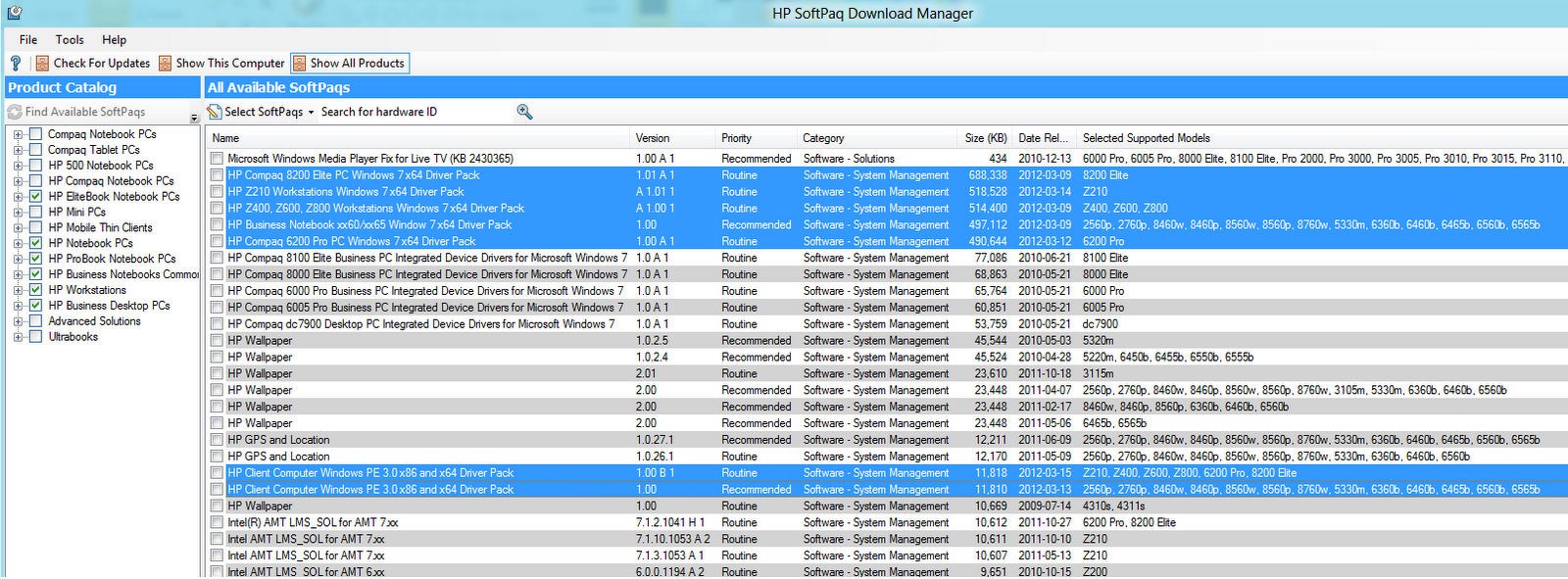
Task: Sort by the Size (KB) column header
Action: point(985,138)
